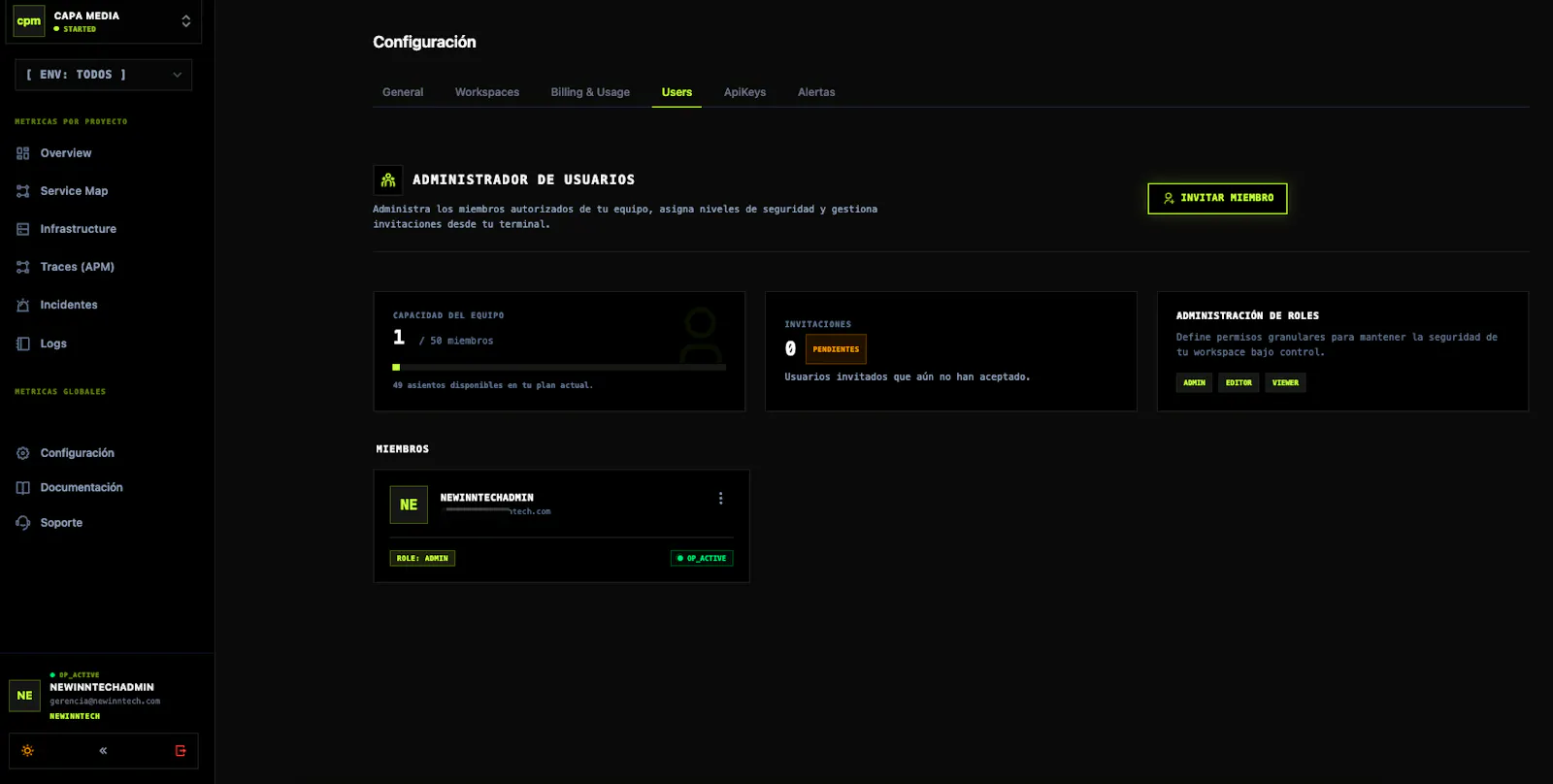Image resolution: width=1553 pixels, height=784 pixels.
Task: Open the ENV: TODOS environment dropdown
Action: click(x=103, y=75)
